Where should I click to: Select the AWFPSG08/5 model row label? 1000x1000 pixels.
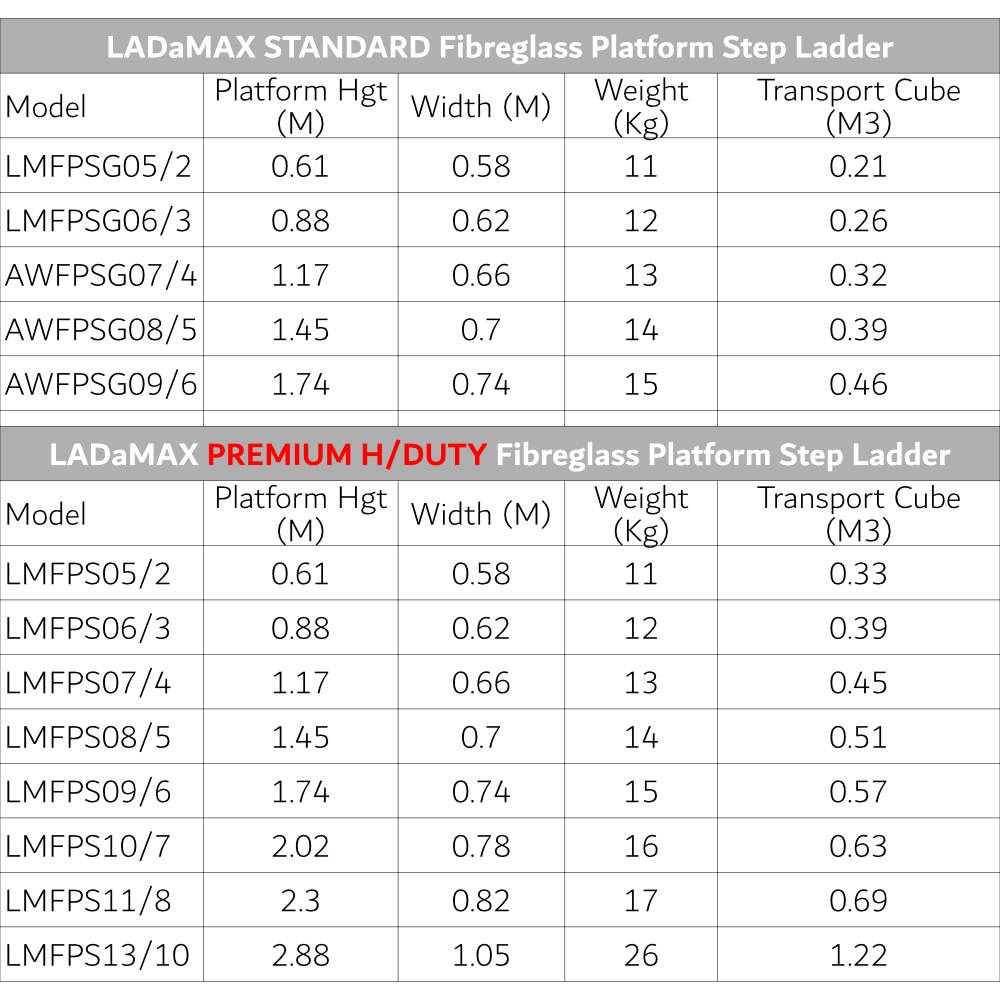tap(101, 330)
